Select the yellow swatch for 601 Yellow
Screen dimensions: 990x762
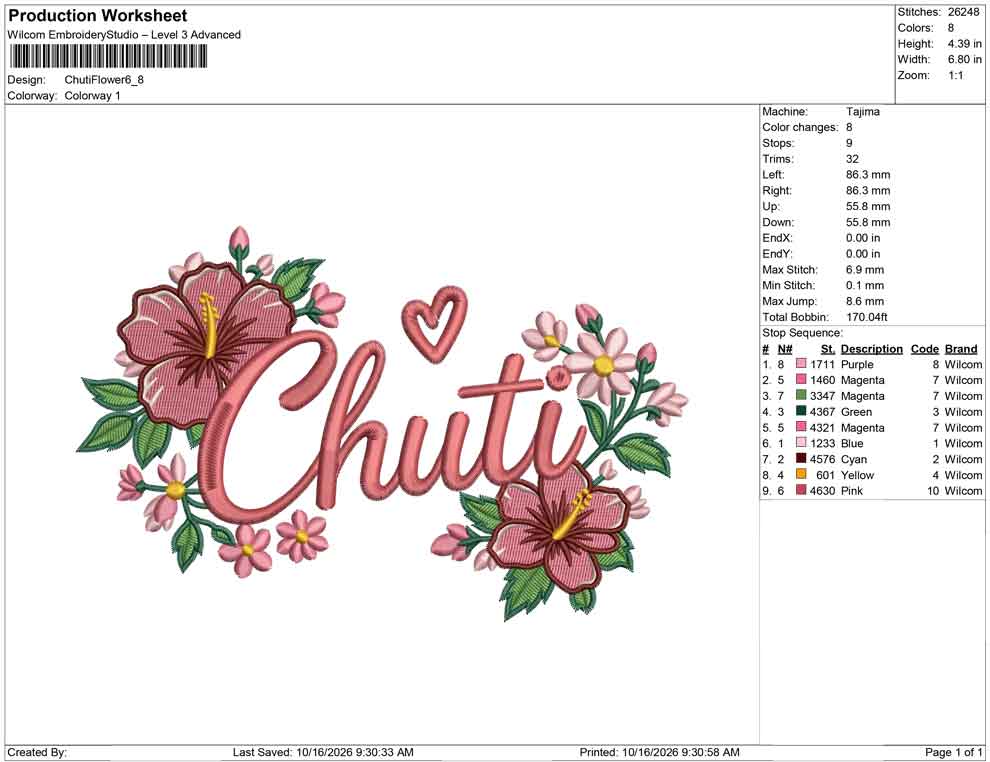coord(801,474)
